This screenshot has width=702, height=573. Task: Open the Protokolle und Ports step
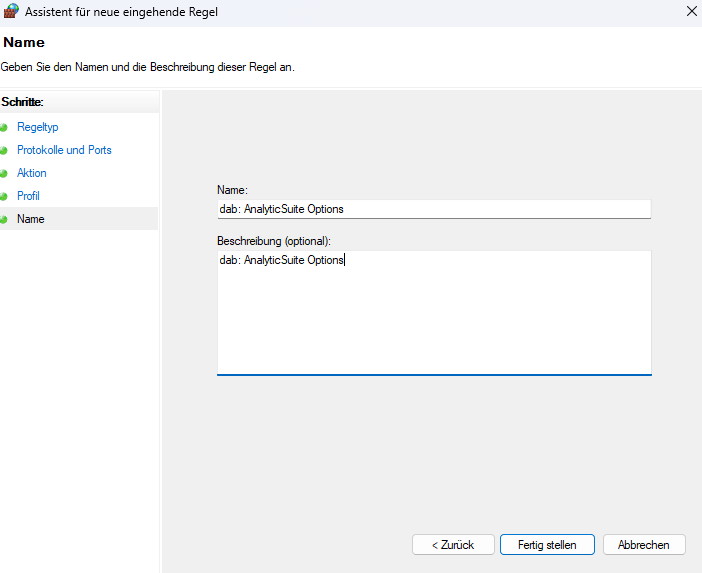pos(64,150)
